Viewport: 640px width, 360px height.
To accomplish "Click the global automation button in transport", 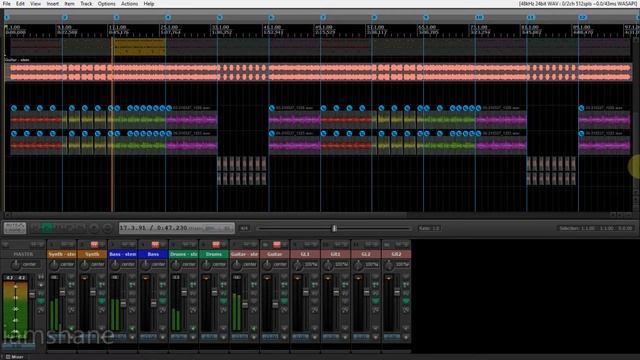I will tap(15, 228).
